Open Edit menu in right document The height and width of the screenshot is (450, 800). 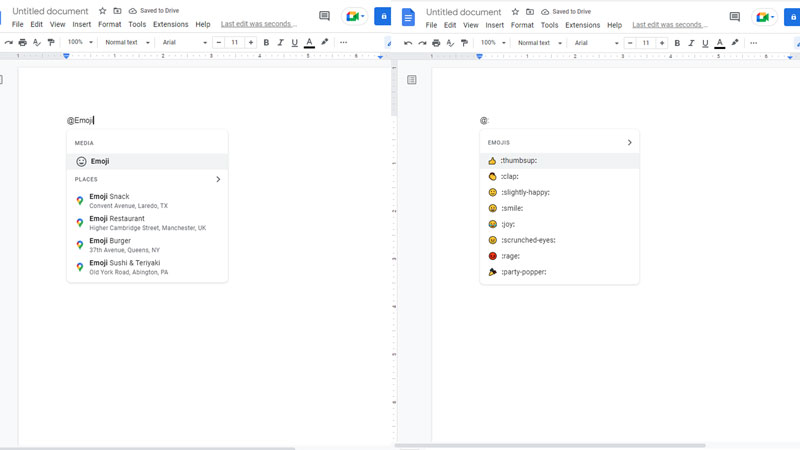(450, 25)
